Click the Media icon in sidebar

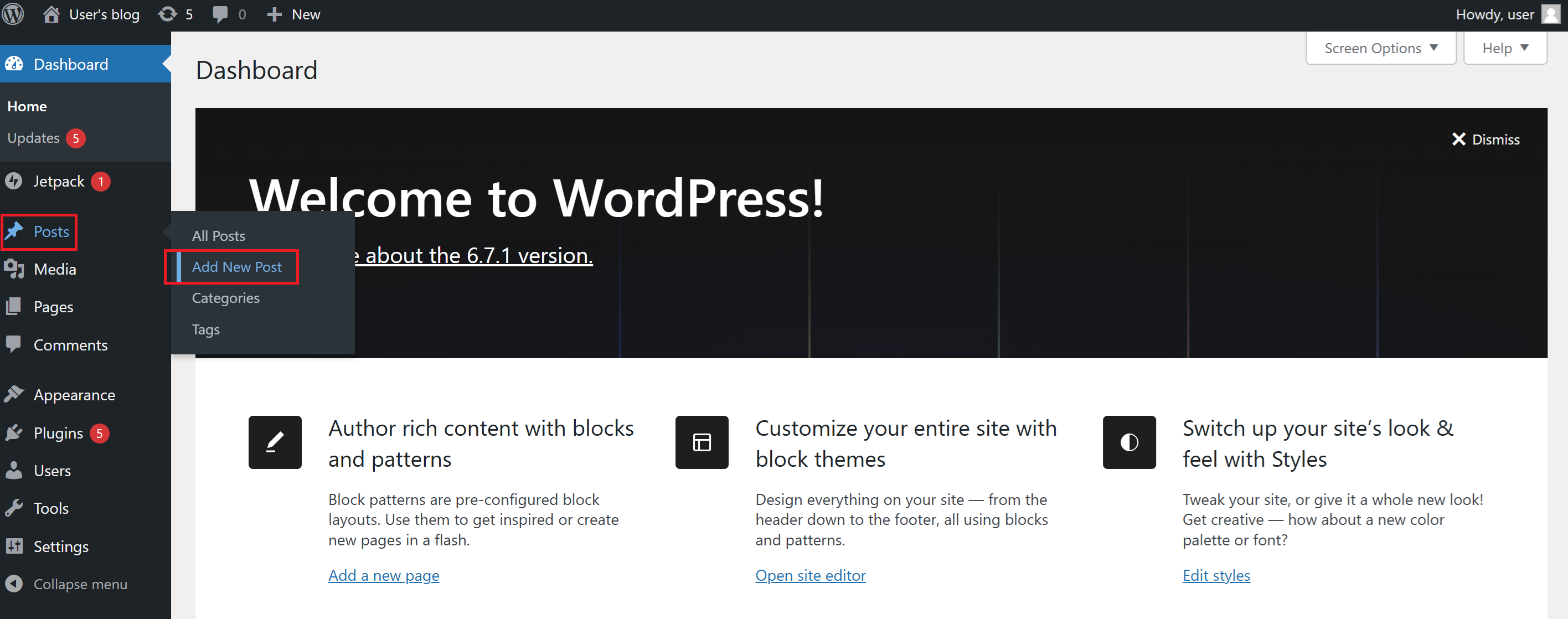click(14, 269)
